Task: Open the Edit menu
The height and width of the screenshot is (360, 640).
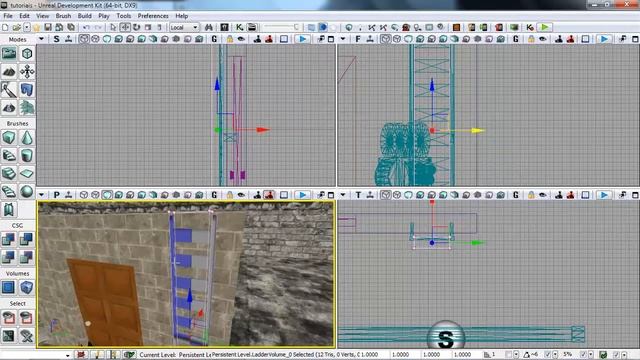Action: [24, 16]
